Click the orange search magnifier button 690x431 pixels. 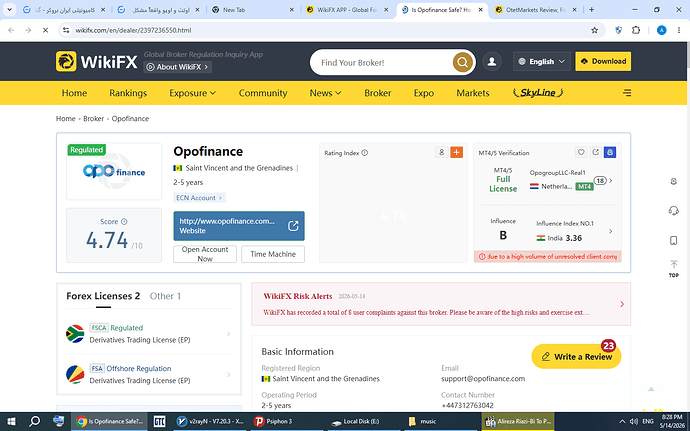[462, 63]
